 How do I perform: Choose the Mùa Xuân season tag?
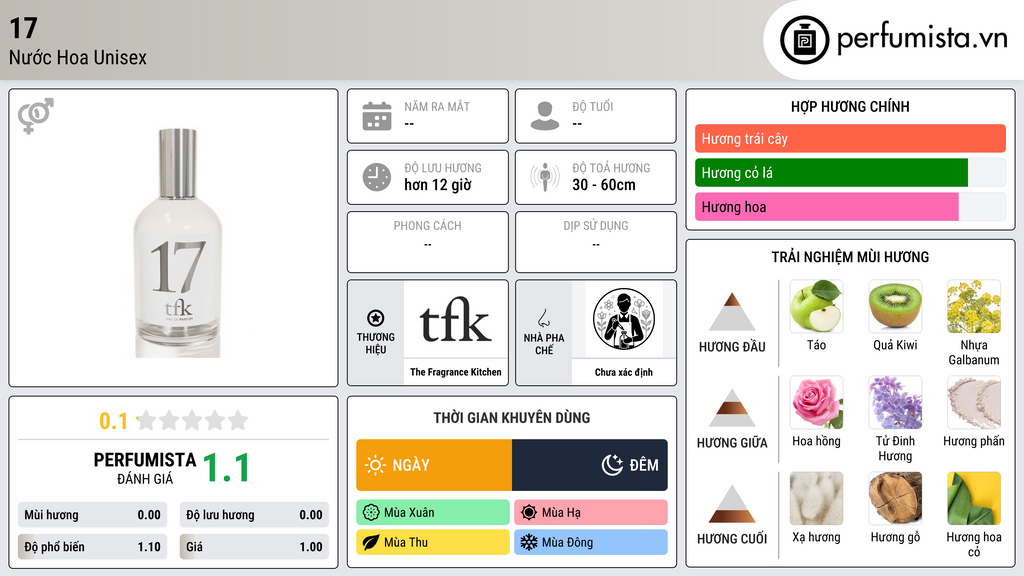433,513
